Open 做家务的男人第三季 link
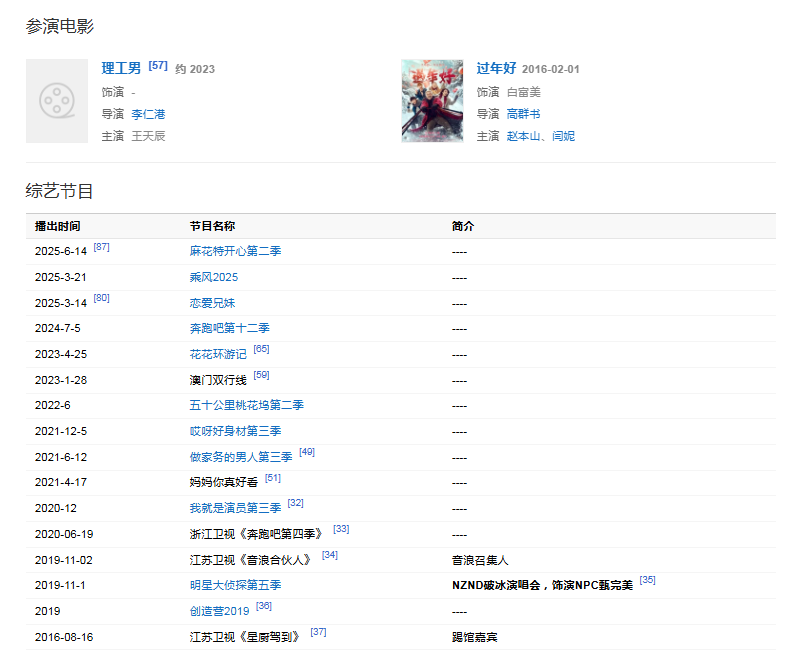Screen dimensions: 799x652 [x=241, y=457]
